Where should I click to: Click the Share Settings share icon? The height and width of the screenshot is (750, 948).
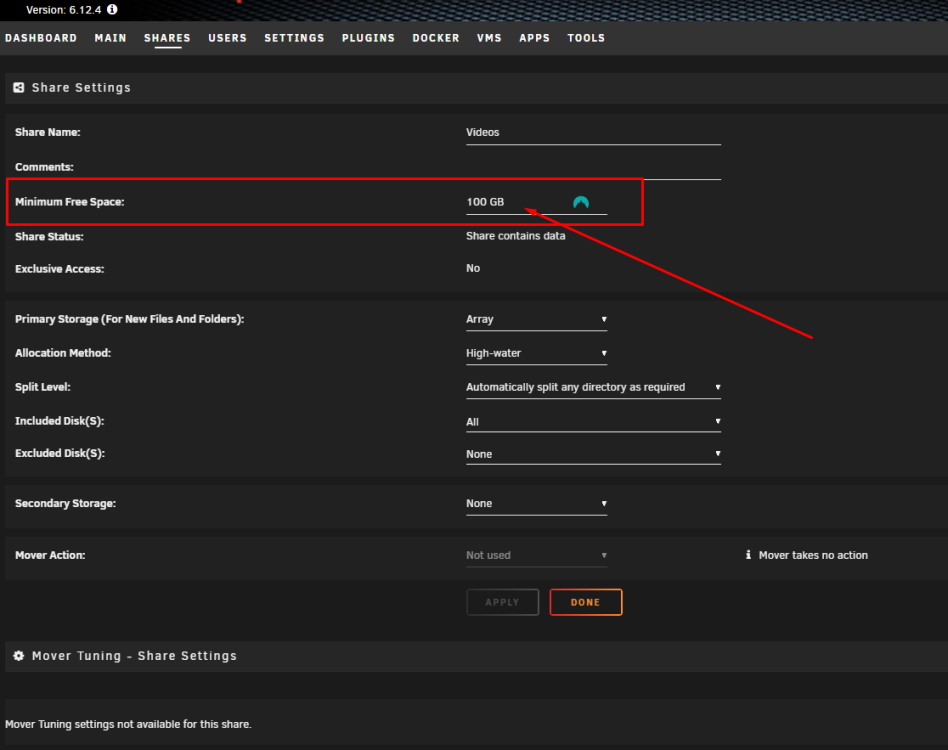pyautogui.click(x=19, y=88)
